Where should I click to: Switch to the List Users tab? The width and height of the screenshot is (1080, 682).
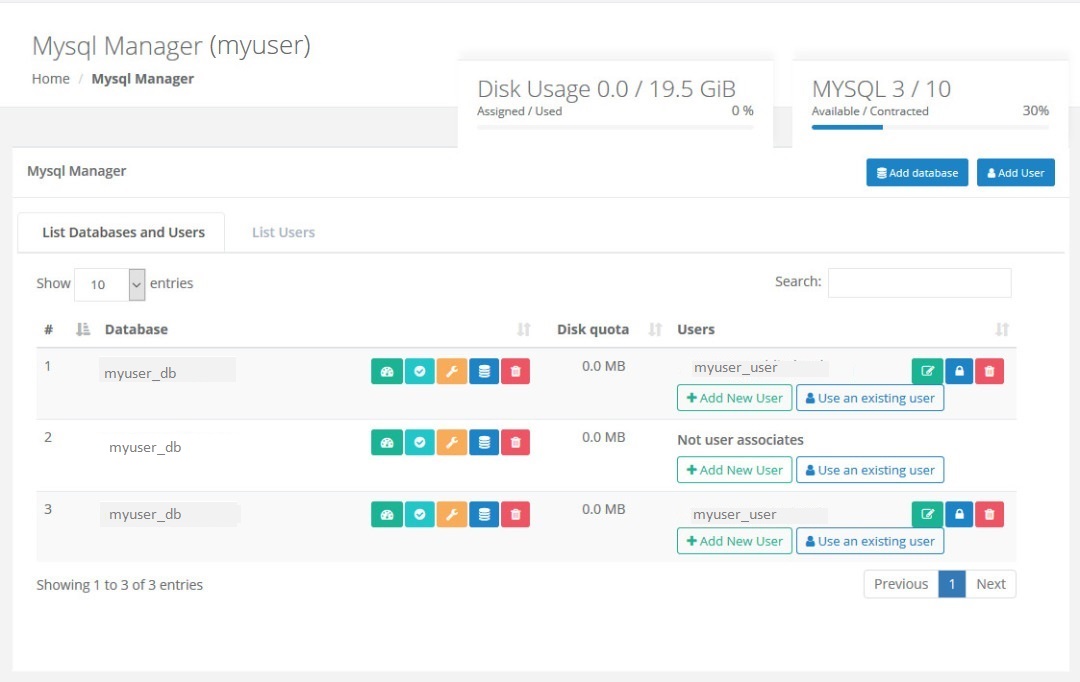pyautogui.click(x=283, y=232)
